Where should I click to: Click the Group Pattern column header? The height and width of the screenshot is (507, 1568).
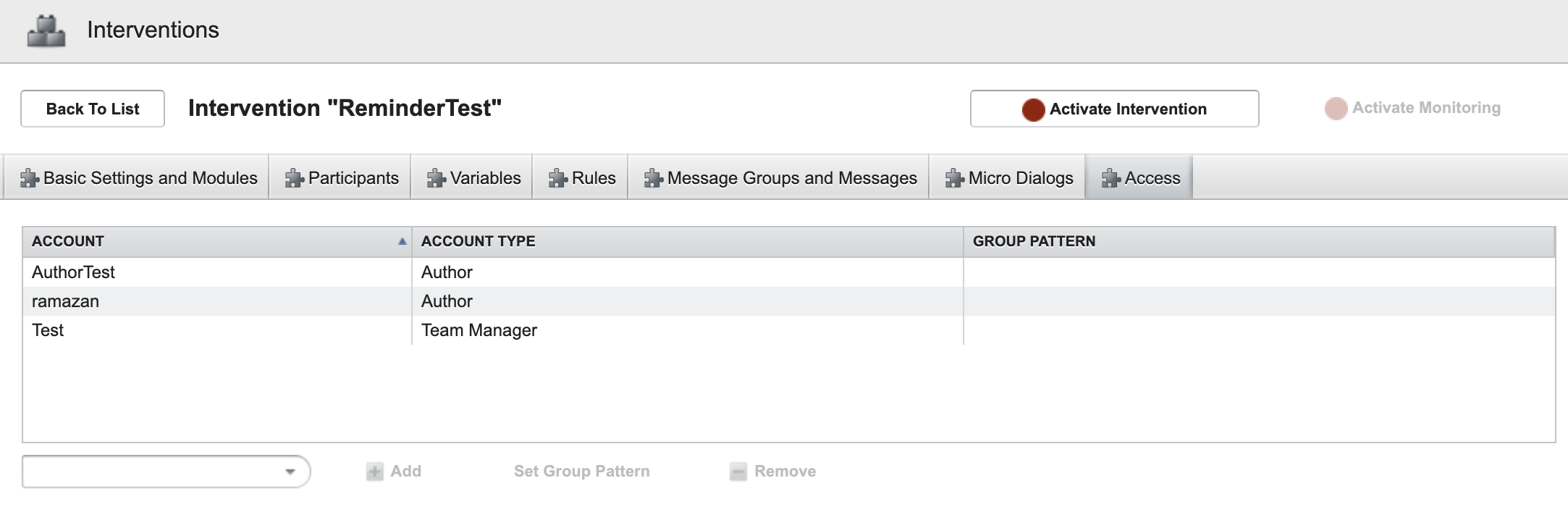[x=1034, y=241]
